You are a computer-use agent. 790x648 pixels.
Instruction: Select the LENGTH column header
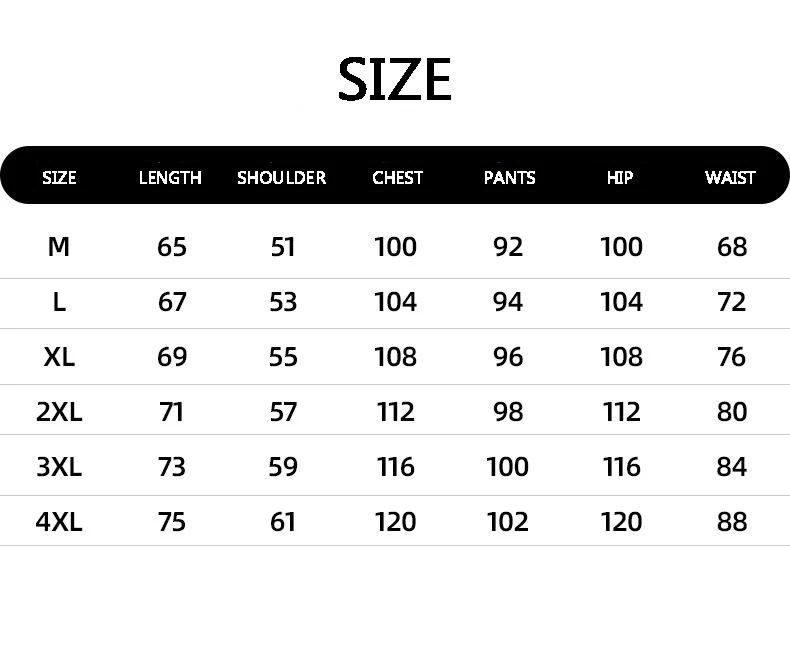(170, 178)
